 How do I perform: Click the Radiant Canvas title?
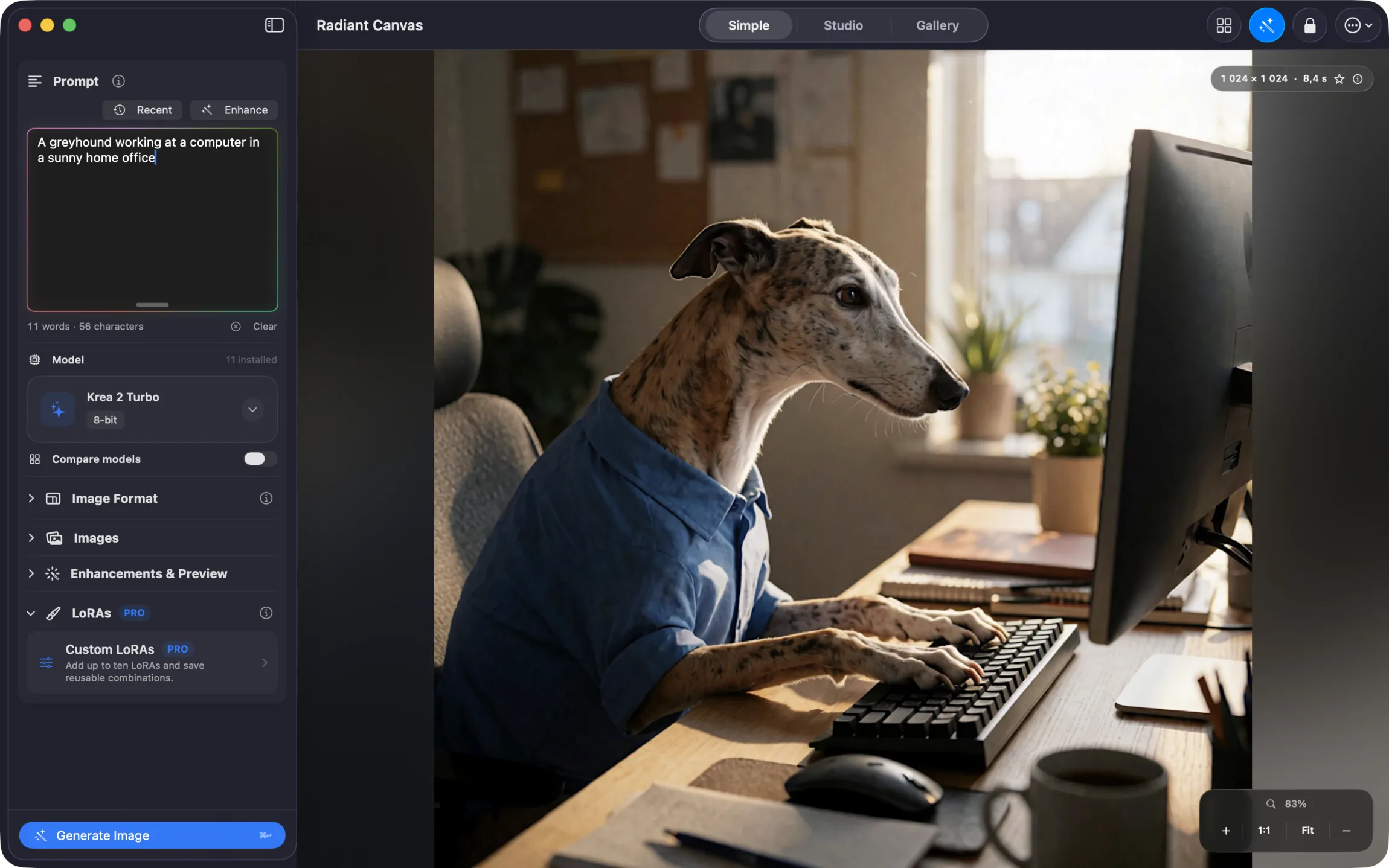pos(370,25)
